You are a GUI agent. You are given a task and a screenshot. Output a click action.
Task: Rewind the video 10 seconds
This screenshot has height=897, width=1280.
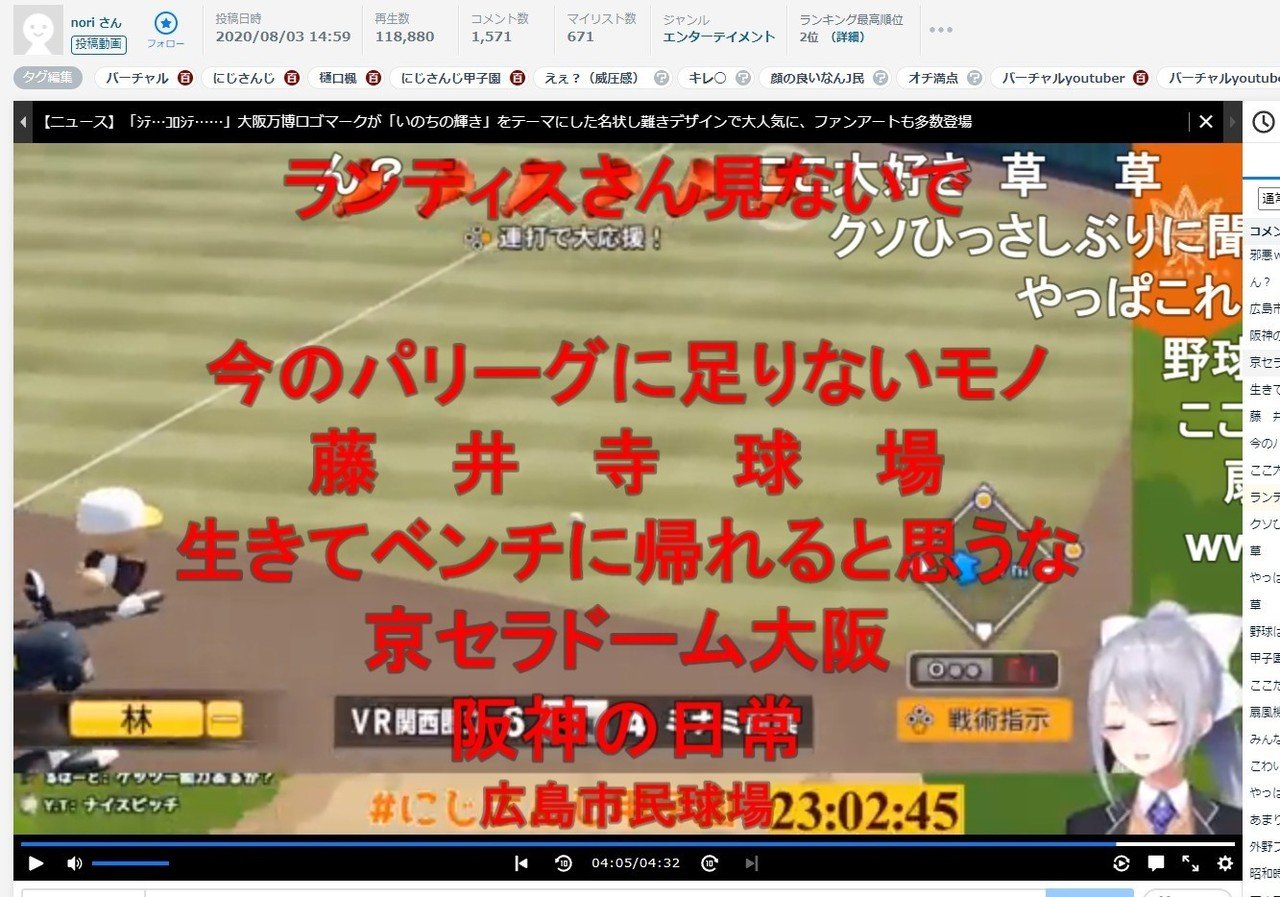tap(563, 863)
